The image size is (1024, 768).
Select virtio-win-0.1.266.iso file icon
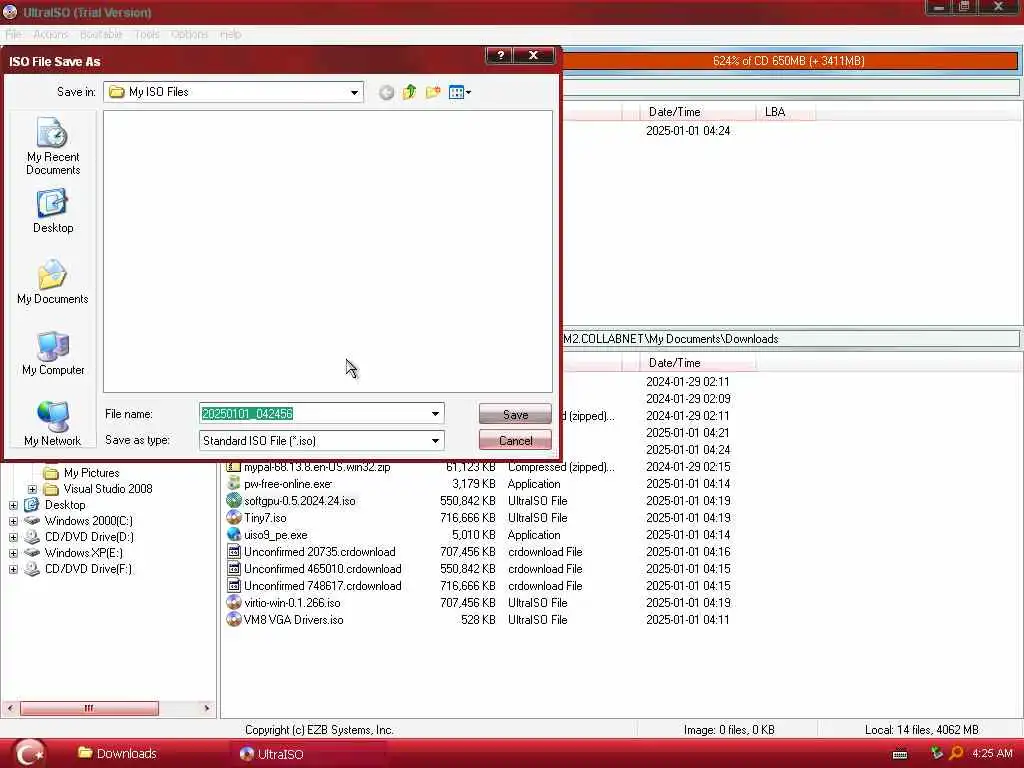[x=234, y=602]
